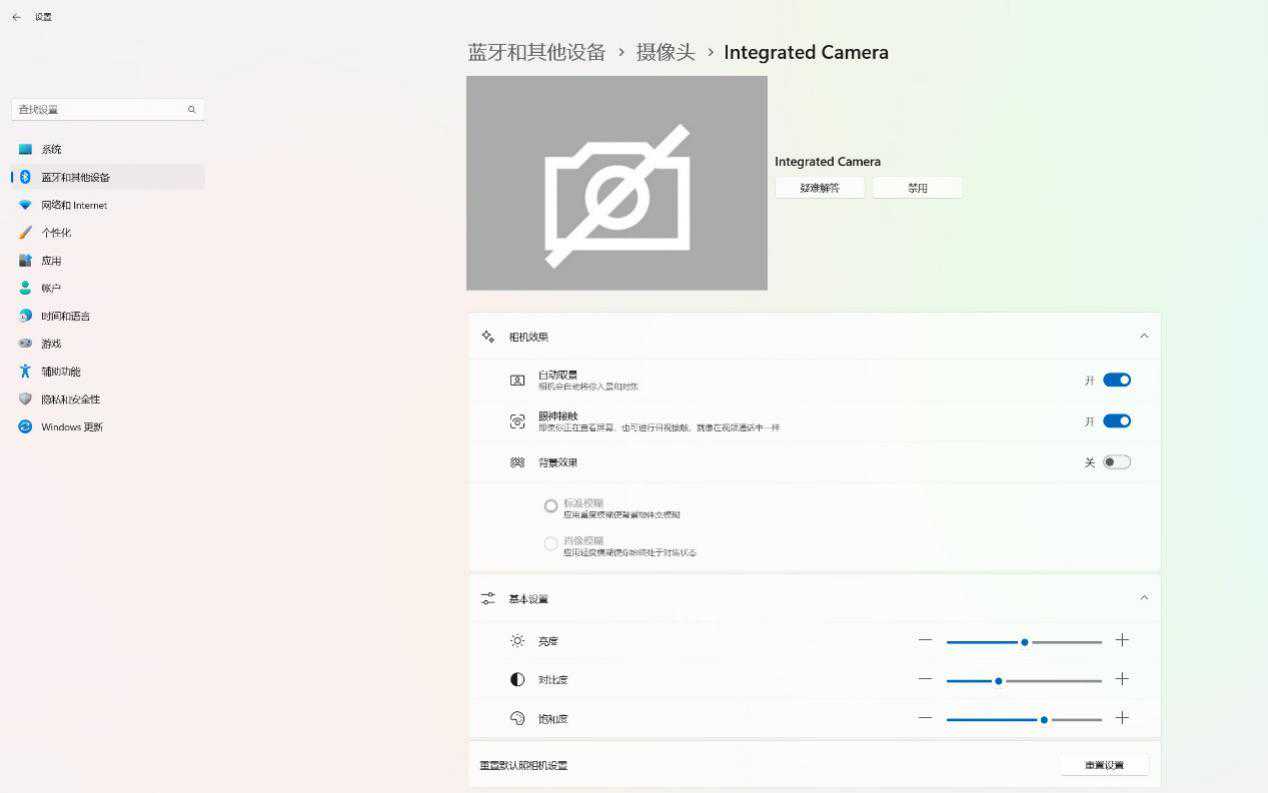The width and height of the screenshot is (1268, 793).
Task: Go to 摄像头 breadcrumb
Action: click(x=666, y=52)
